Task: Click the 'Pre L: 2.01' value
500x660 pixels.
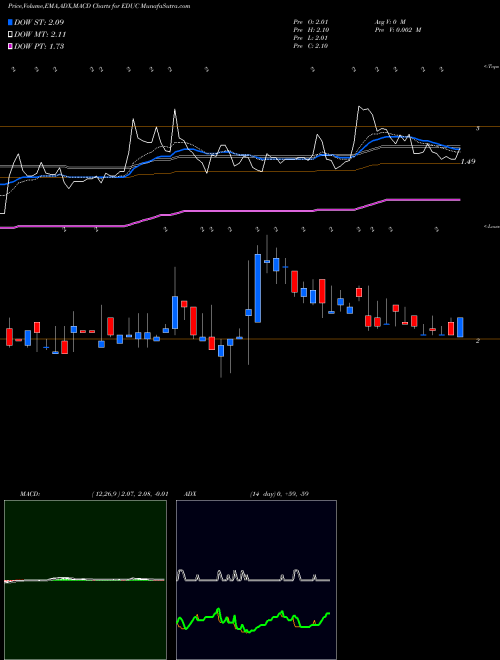Action: coord(311,38)
